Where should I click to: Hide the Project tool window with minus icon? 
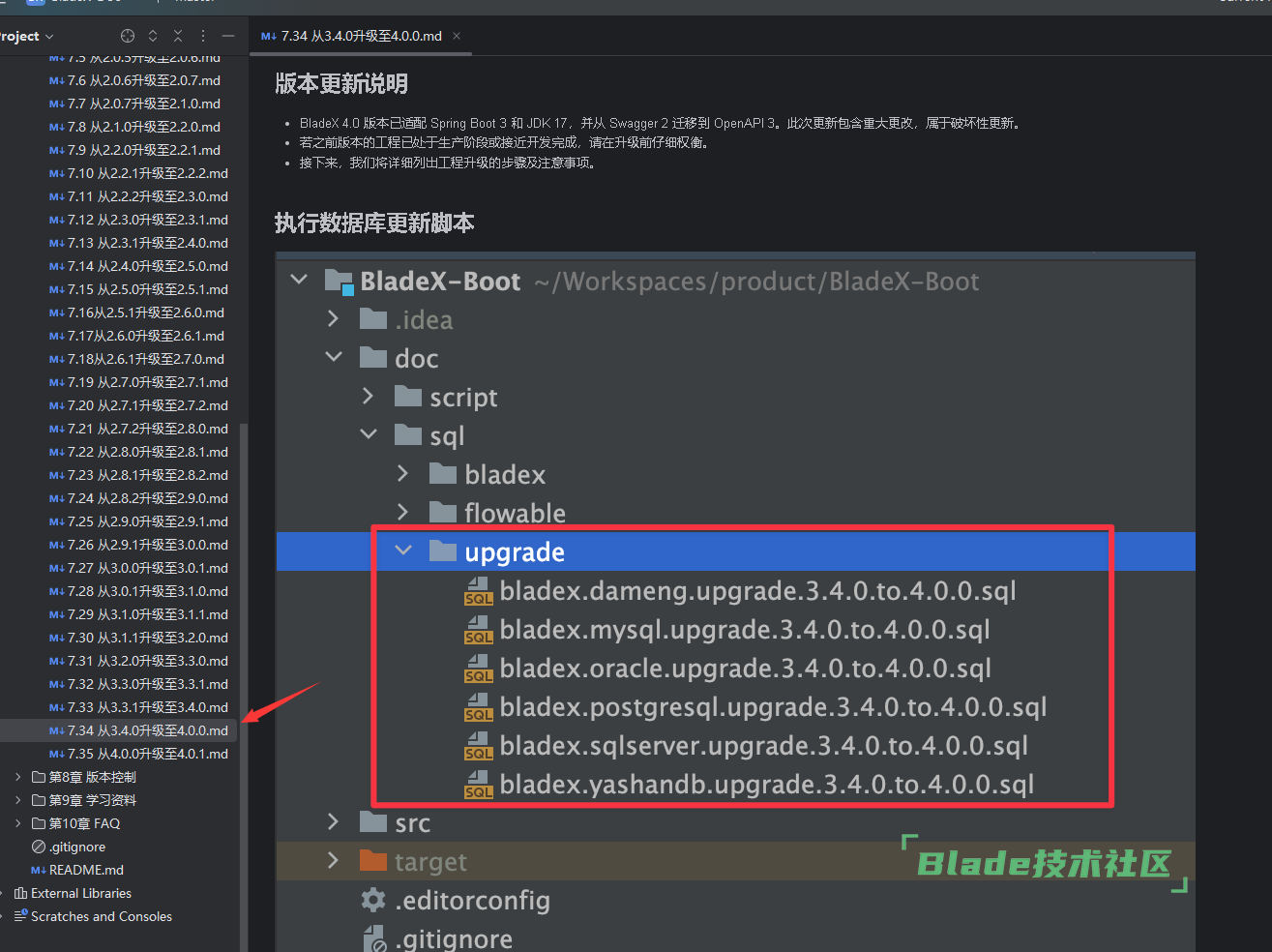pyautogui.click(x=228, y=36)
